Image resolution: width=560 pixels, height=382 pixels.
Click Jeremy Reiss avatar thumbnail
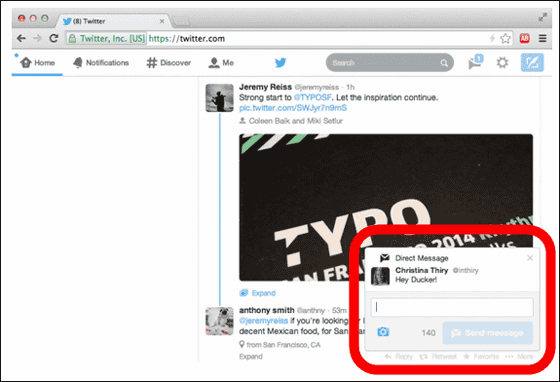pyautogui.click(x=220, y=98)
